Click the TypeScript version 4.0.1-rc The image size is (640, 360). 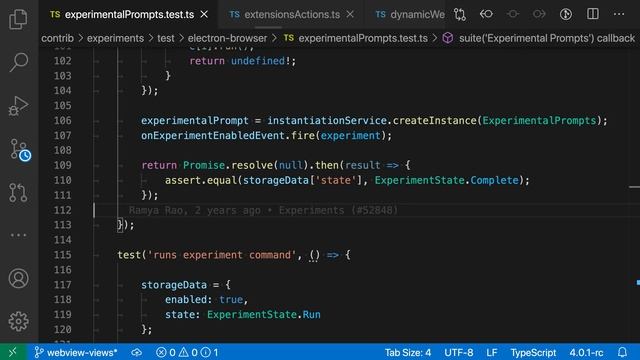tap(586, 352)
